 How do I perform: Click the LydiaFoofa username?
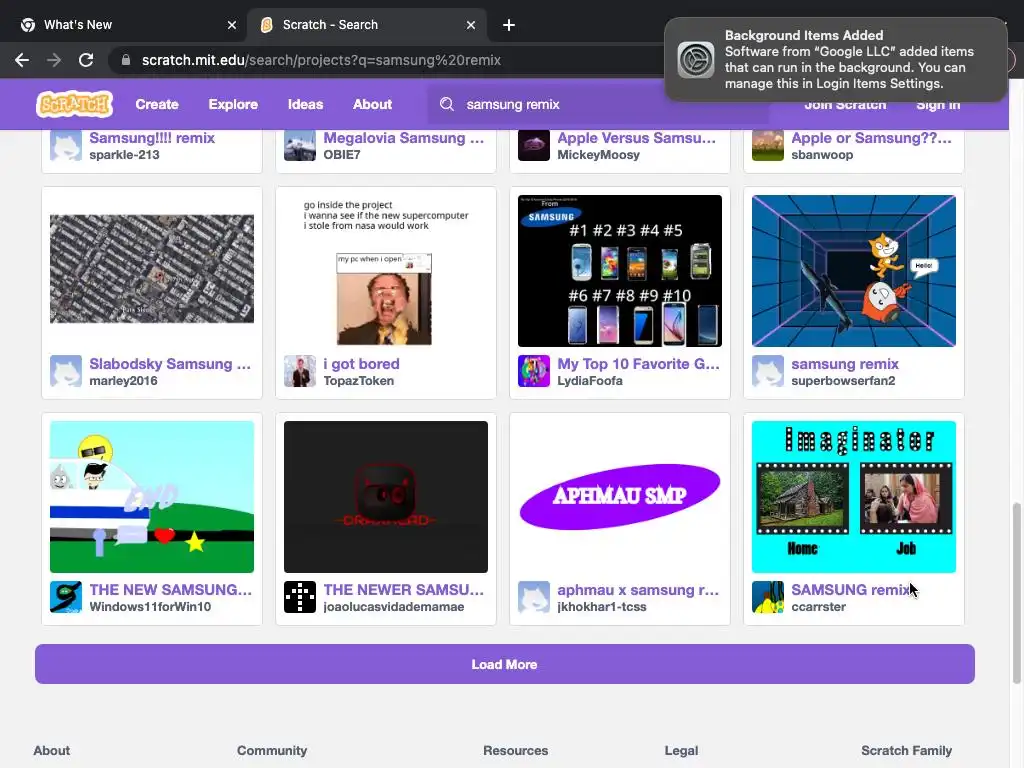590,381
